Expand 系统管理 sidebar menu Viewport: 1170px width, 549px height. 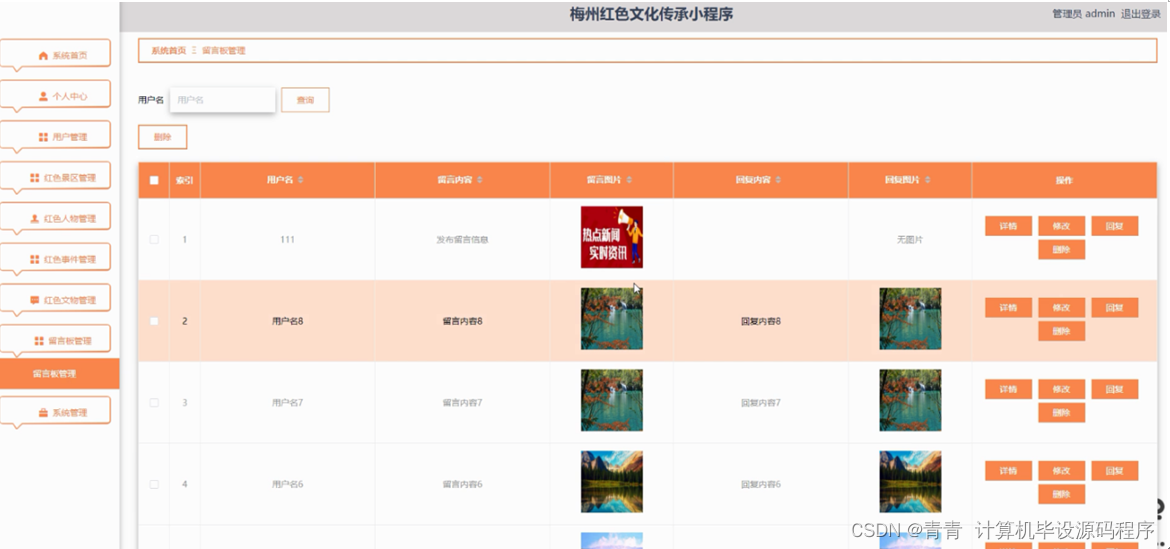[55, 411]
